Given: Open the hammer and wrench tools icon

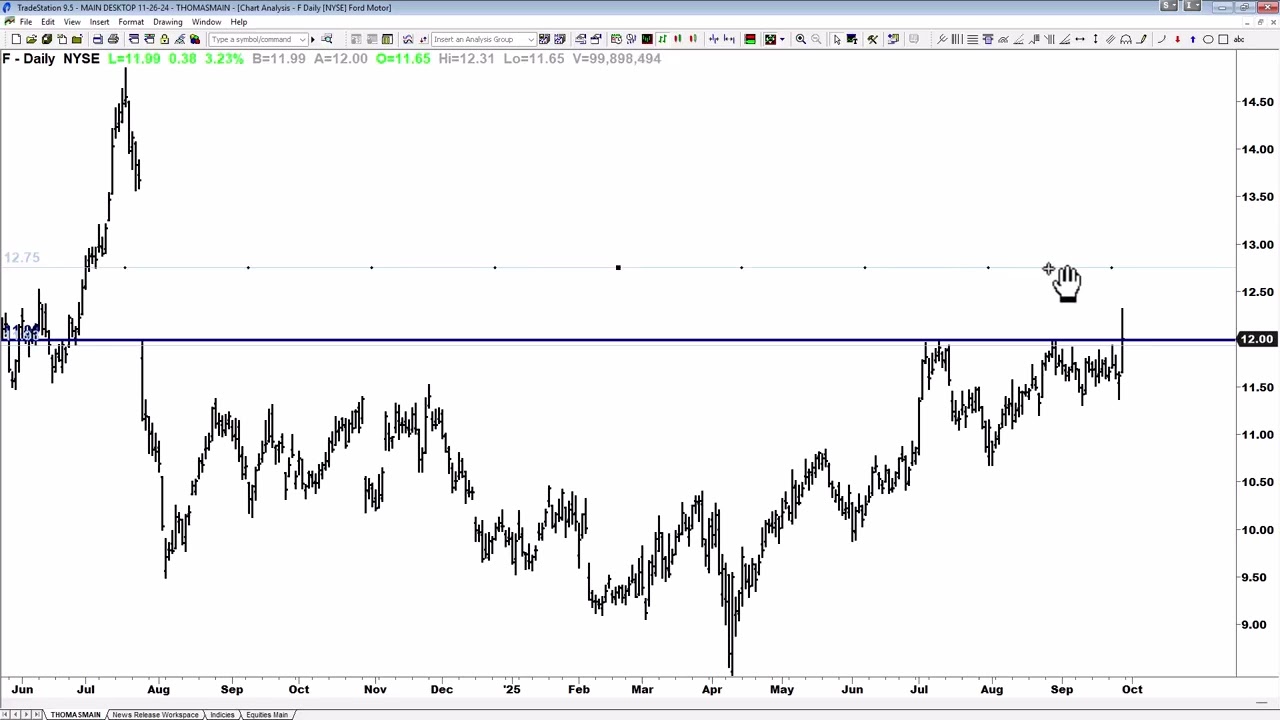Looking at the screenshot, I should pos(872,39).
